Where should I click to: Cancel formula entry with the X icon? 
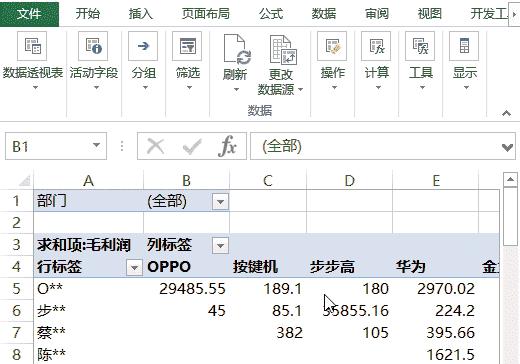(x=155, y=146)
